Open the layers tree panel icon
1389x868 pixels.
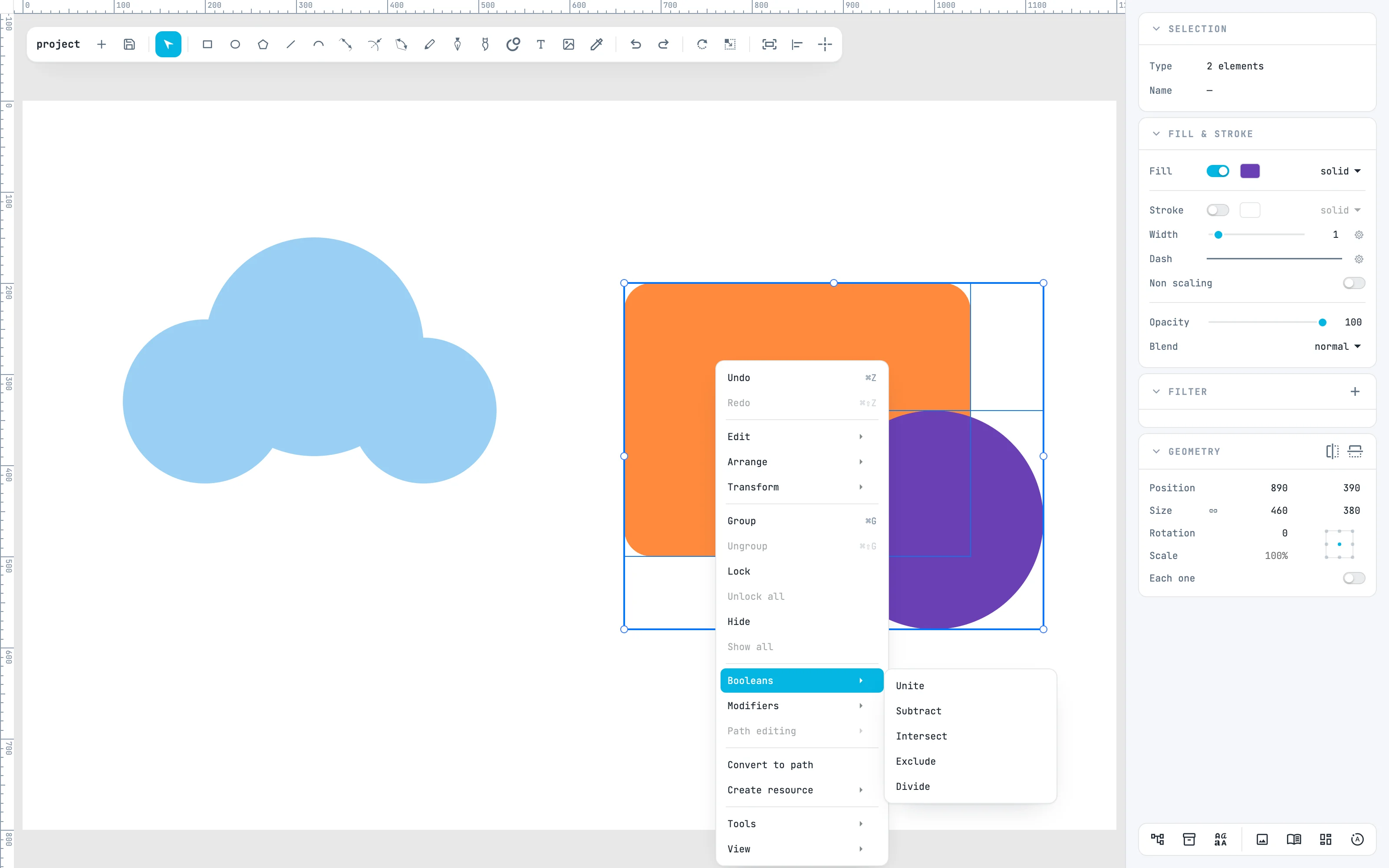(1157, 839)
